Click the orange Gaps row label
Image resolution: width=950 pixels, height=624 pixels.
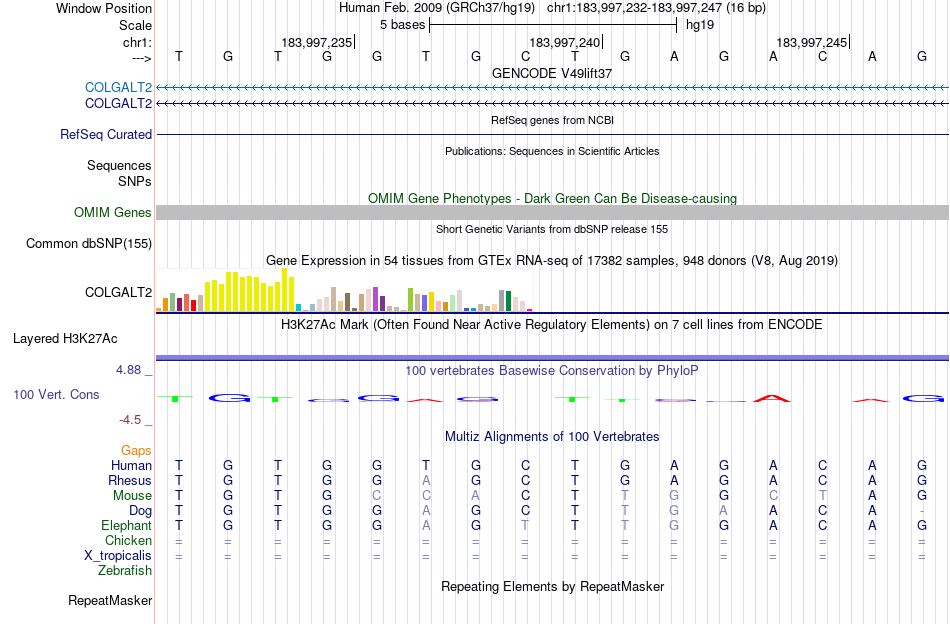pos(136,450)
